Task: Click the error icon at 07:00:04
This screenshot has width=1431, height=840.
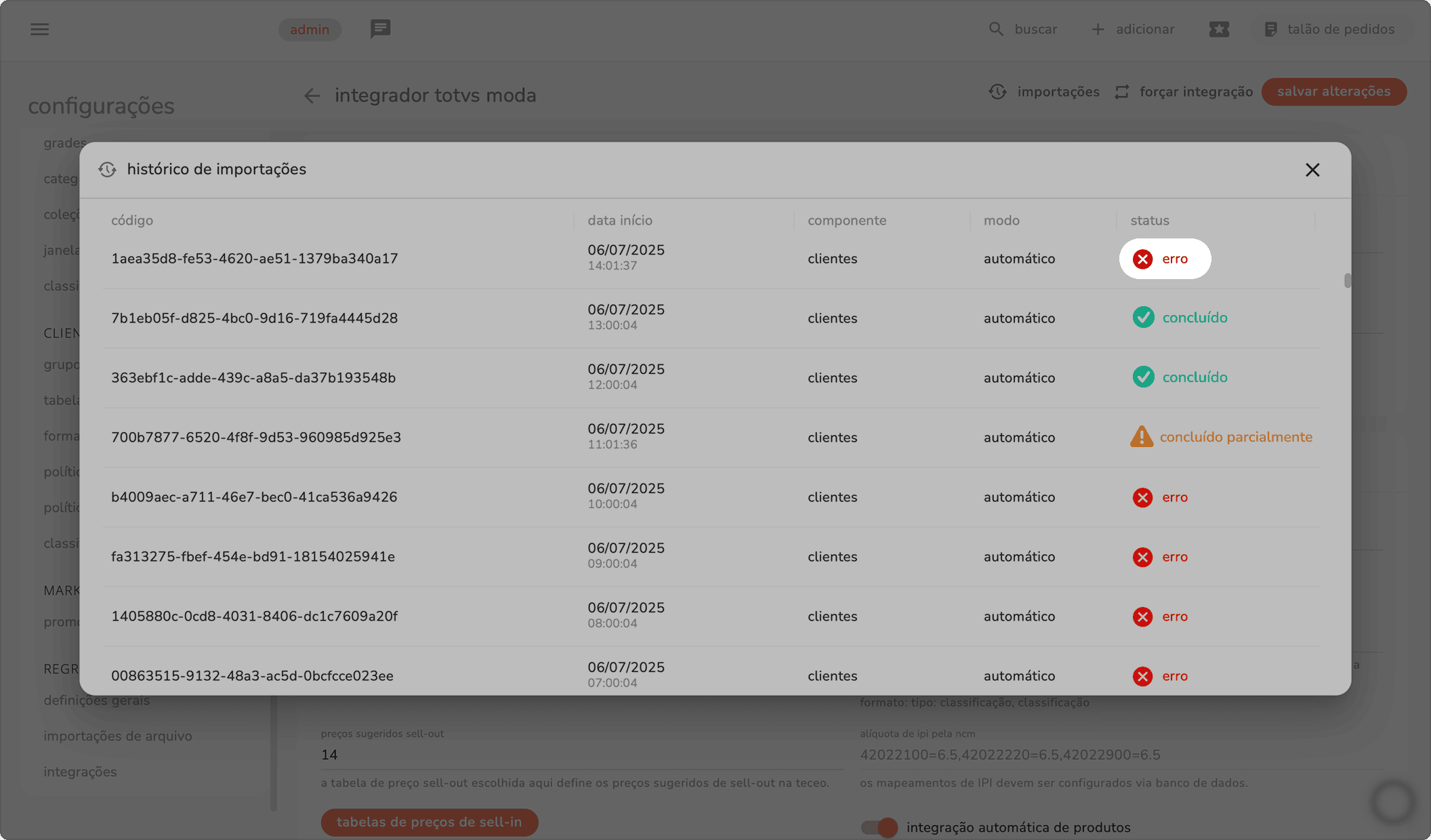Action: [1143, 676]
